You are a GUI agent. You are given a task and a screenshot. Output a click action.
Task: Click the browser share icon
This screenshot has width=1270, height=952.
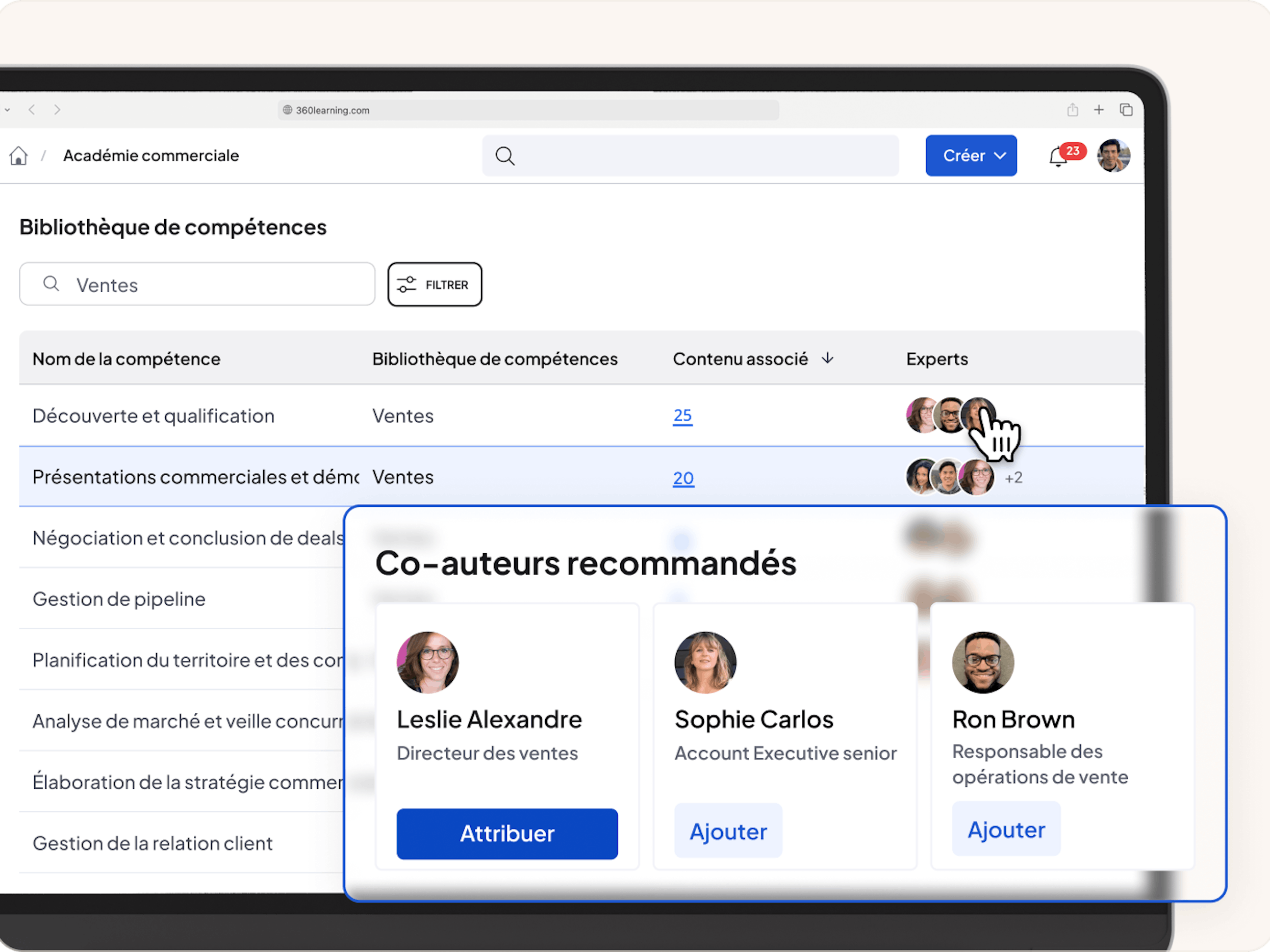1072,110
